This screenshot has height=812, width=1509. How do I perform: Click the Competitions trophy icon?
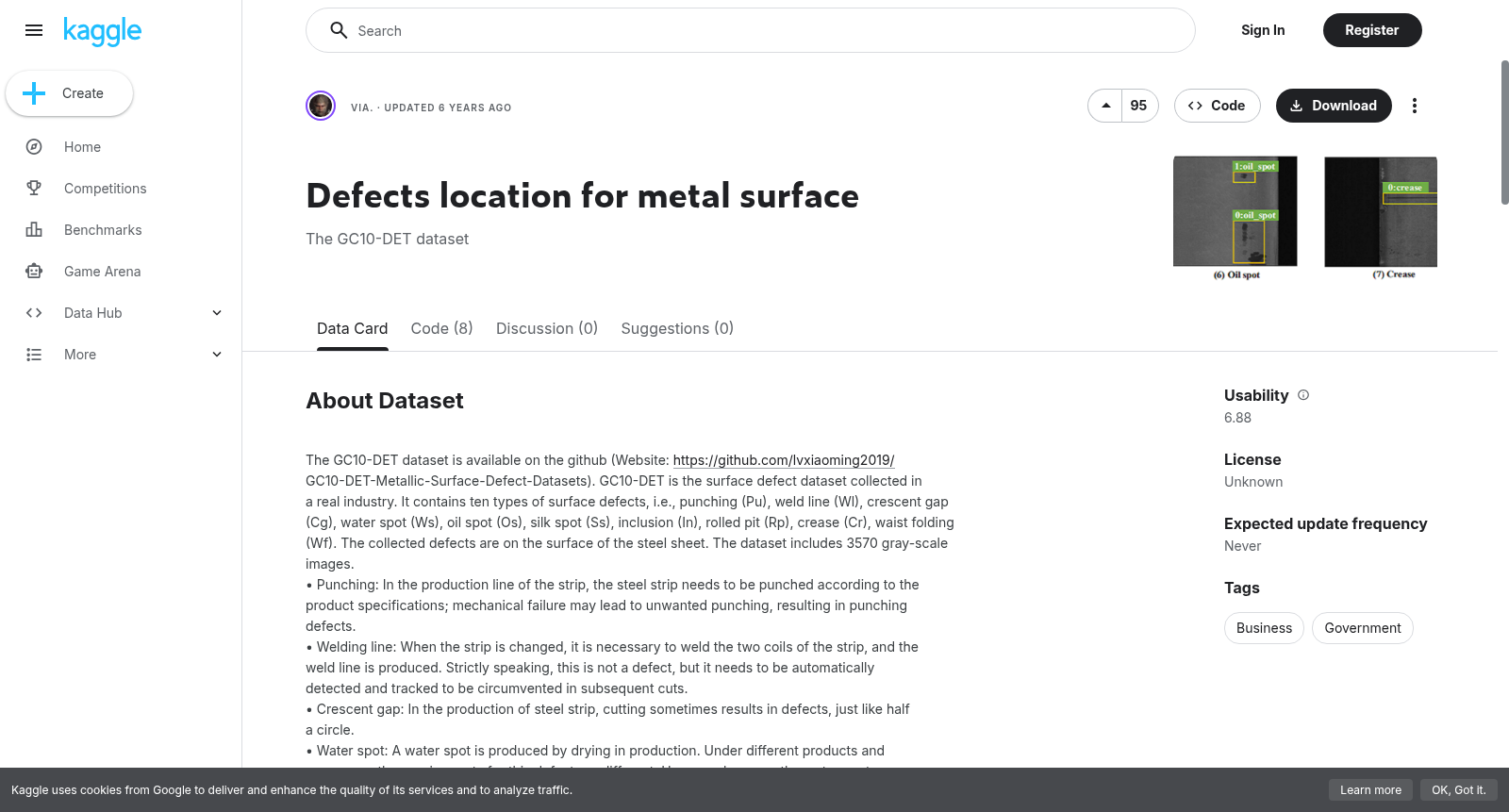coord(34,189)
